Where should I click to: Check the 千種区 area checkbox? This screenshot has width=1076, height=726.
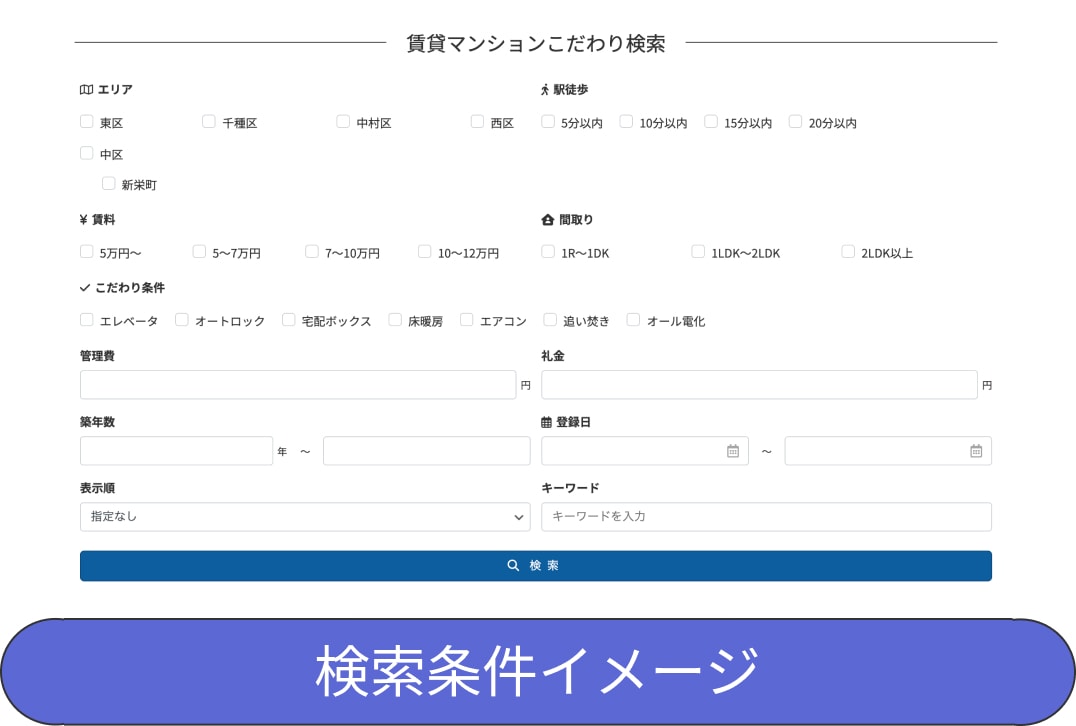click(x=209, y=121)
